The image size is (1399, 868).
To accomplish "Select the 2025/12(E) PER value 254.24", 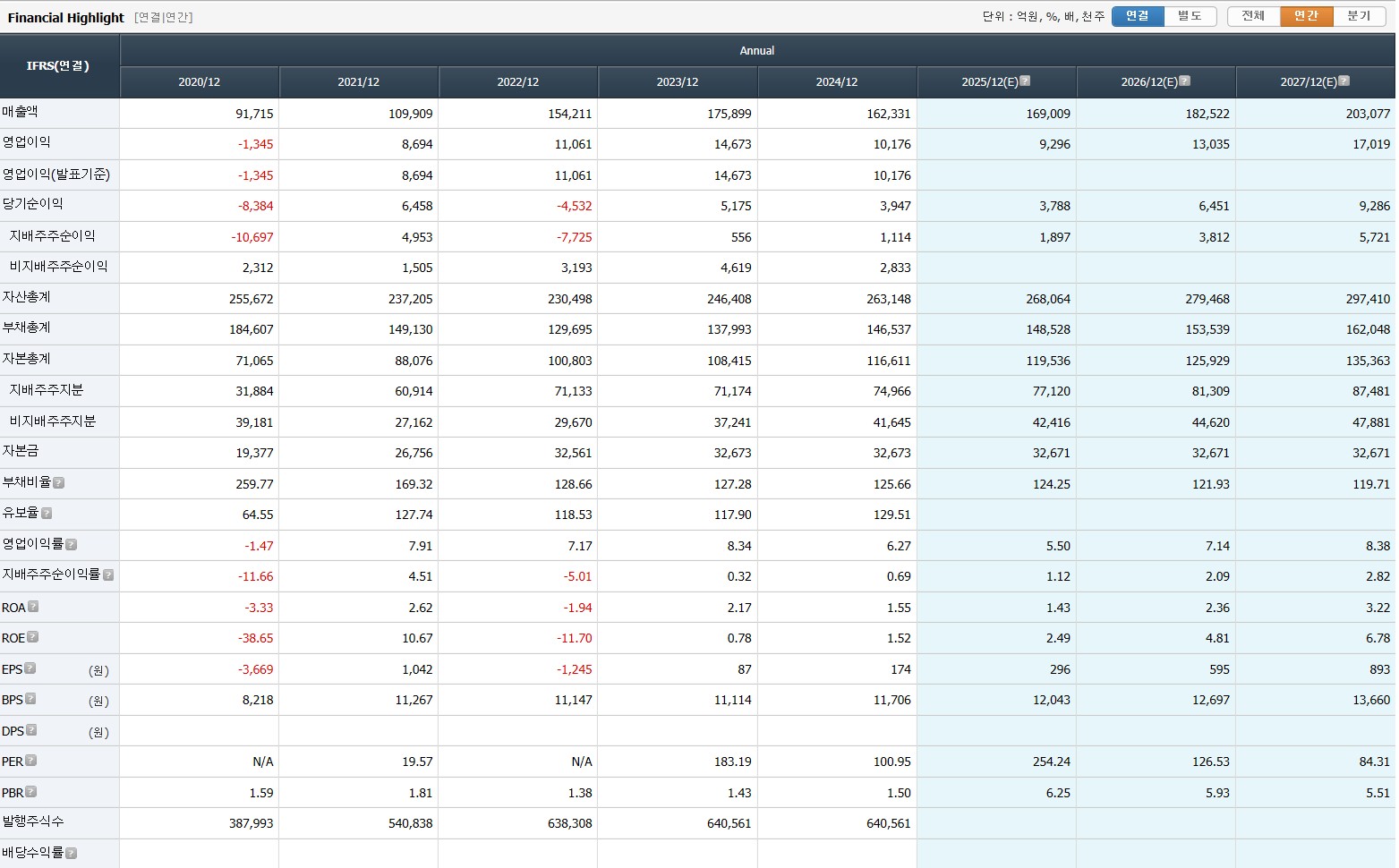I will click(1051, 762).
